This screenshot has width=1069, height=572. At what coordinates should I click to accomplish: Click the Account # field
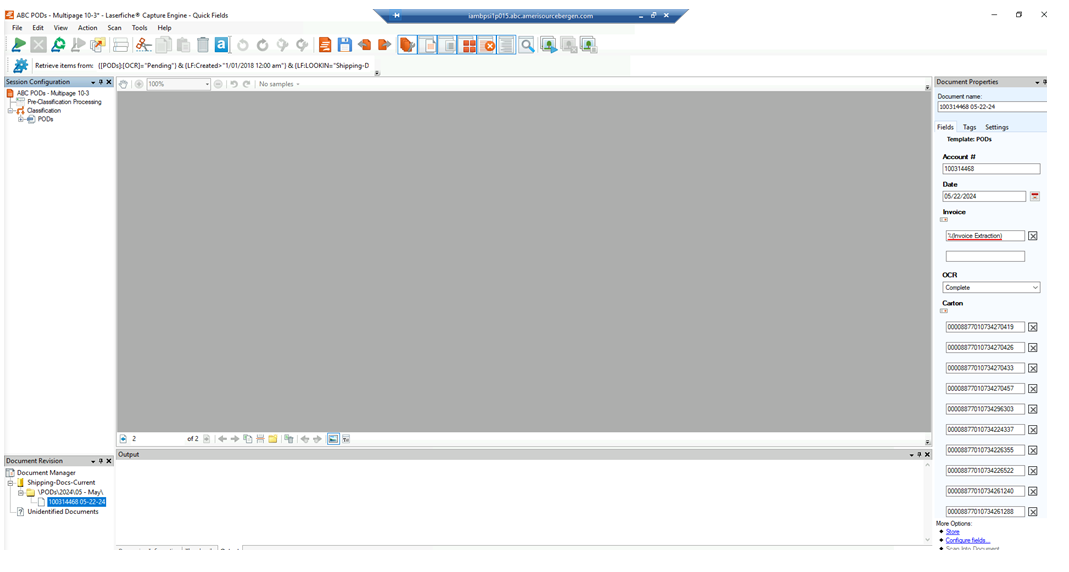991,168
